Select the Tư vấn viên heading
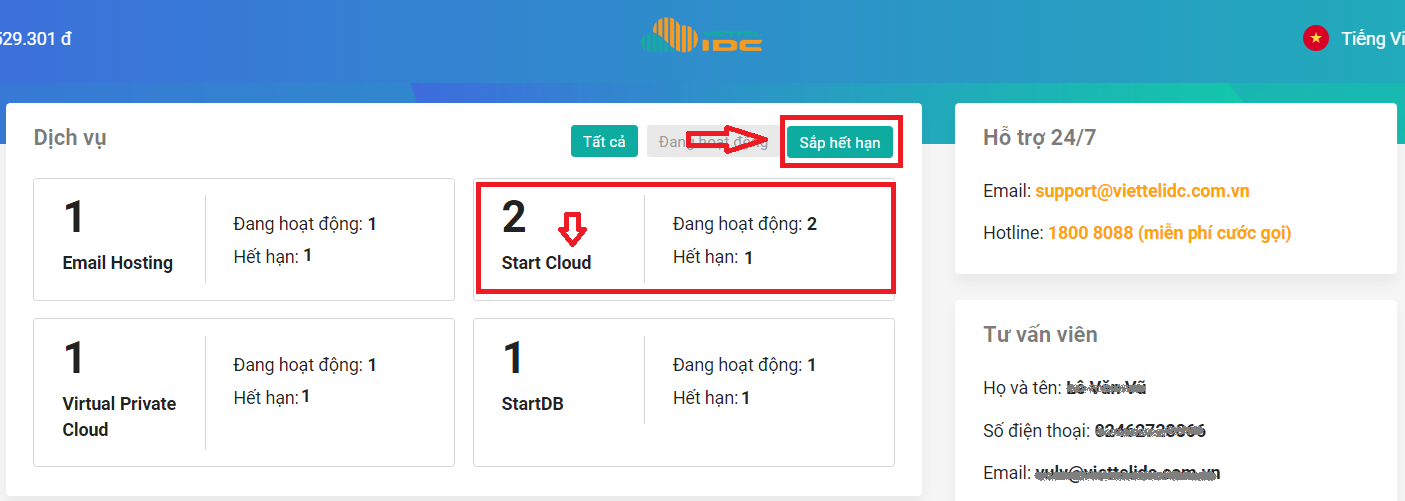Viewport: 1405px width, 501px height. click(x=1040, y=335)
